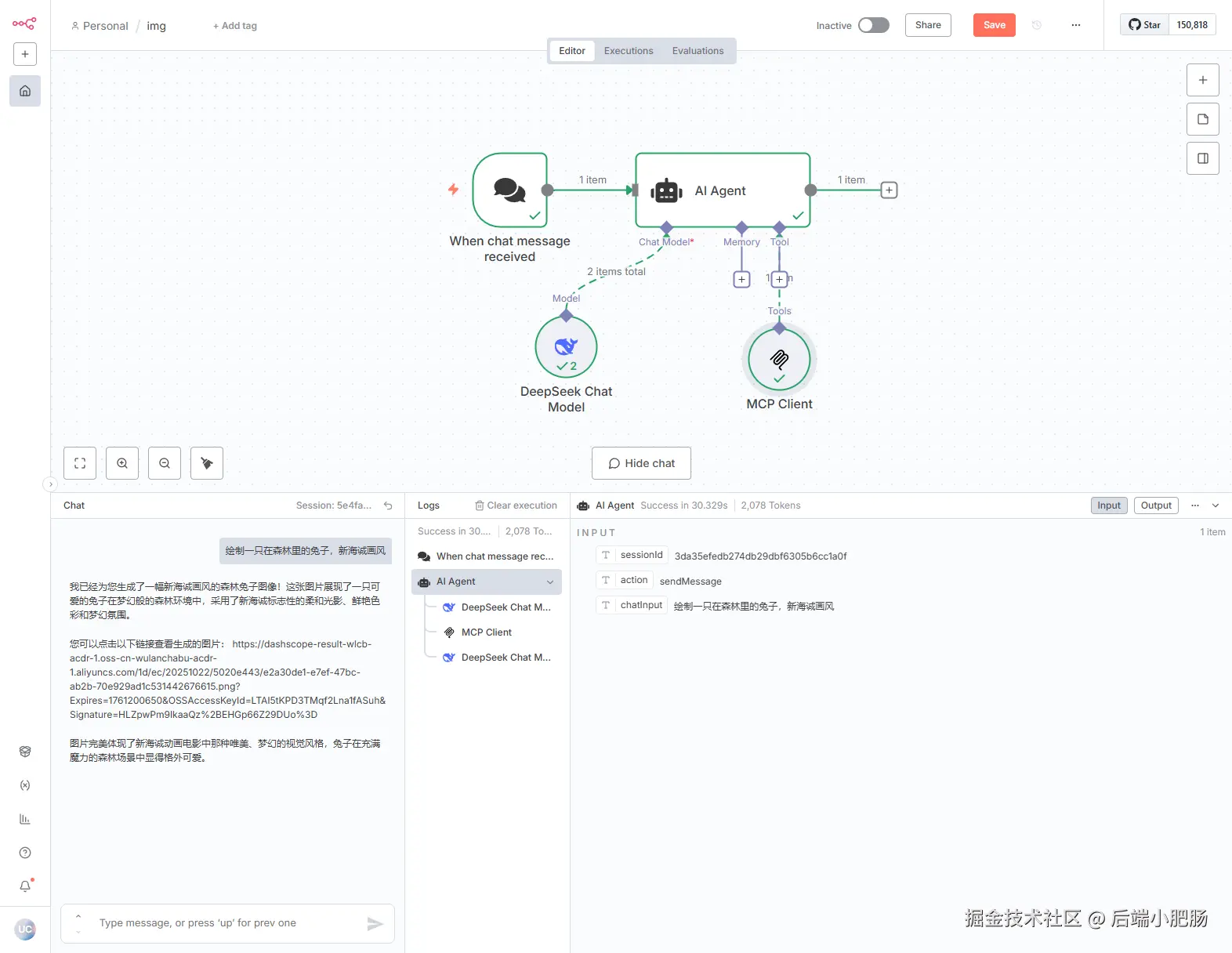Toggle the side panel icon on canvas
This screenshot has height=953, width=1232.
click(x=1203, y=158)
